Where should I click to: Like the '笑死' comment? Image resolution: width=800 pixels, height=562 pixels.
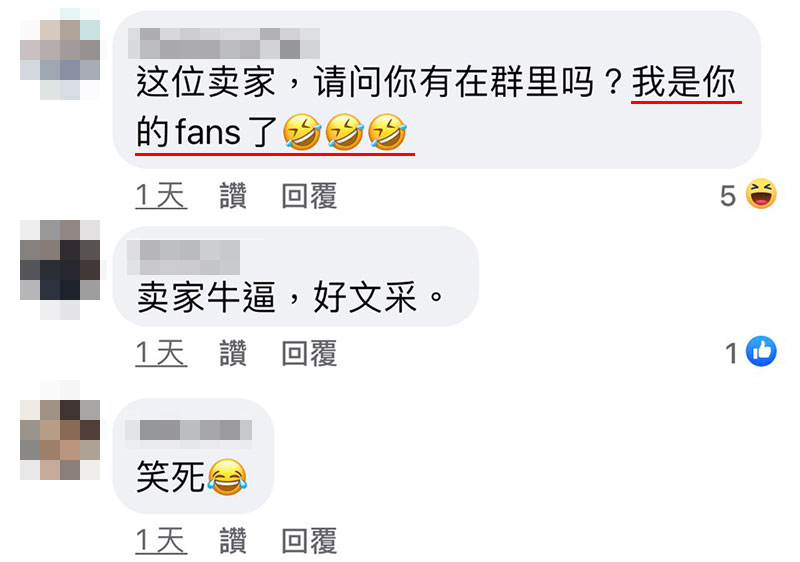[x=233, y=541]
